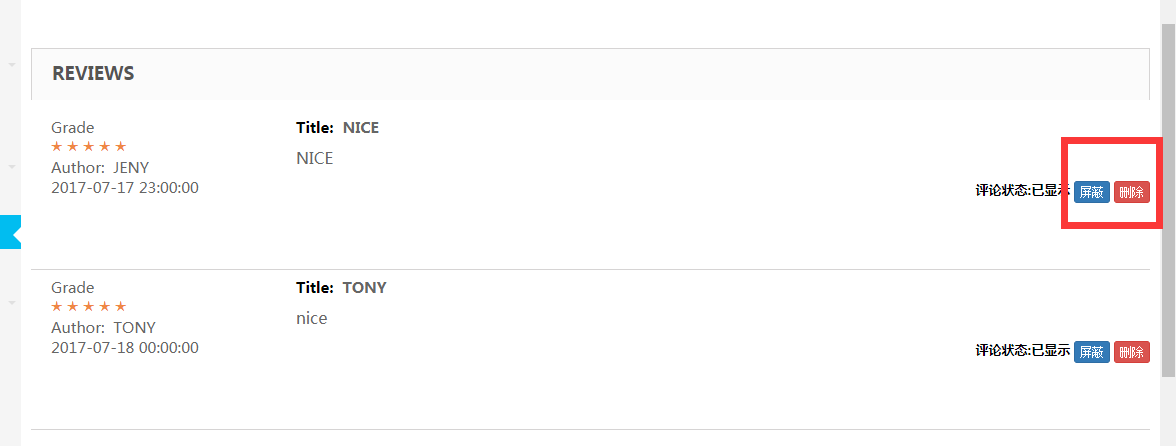
Task: Click the first star in JENY's grade
Action: pyautogui.click(x=57, y=147)
